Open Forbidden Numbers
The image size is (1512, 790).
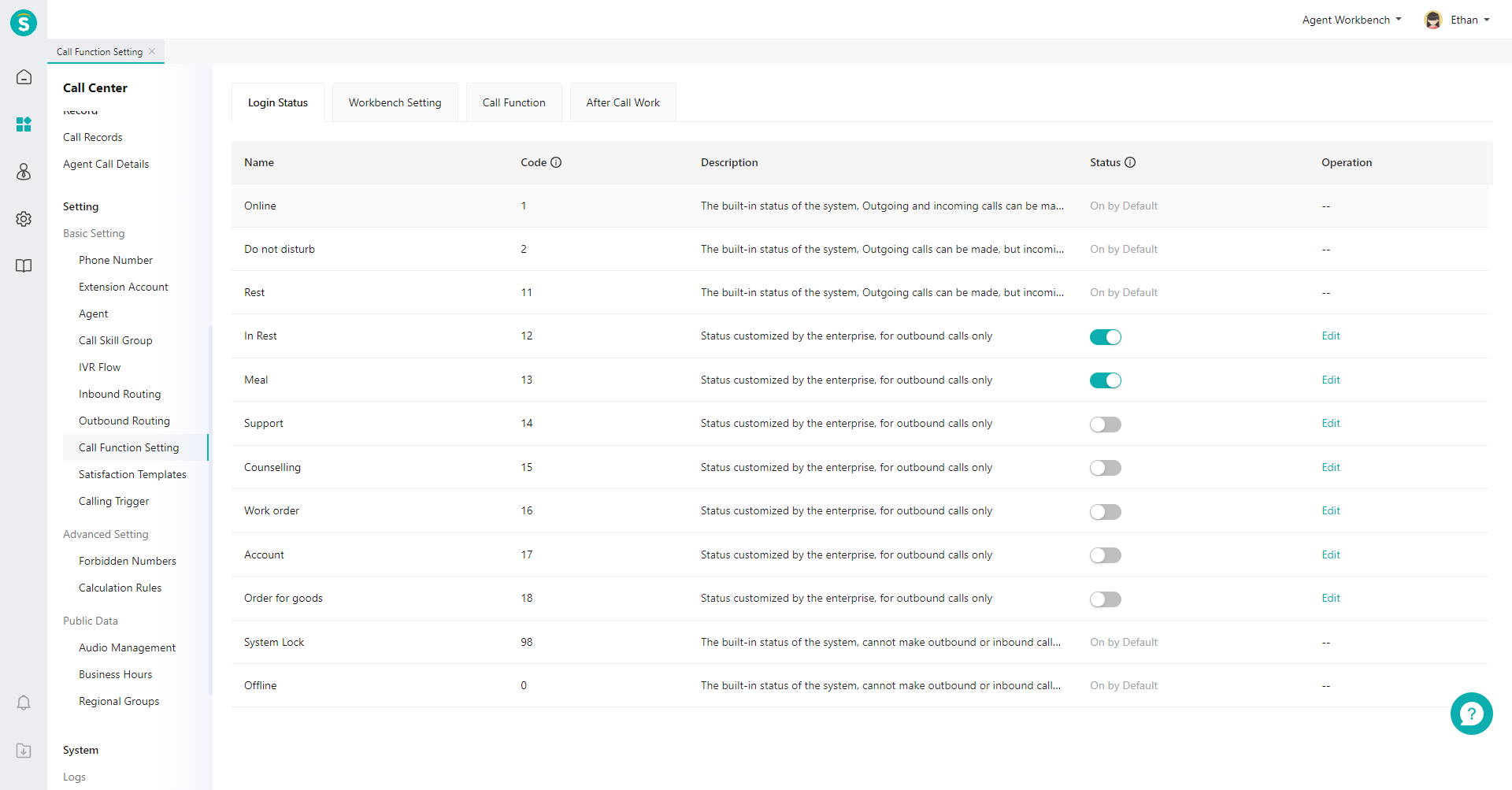128,561
